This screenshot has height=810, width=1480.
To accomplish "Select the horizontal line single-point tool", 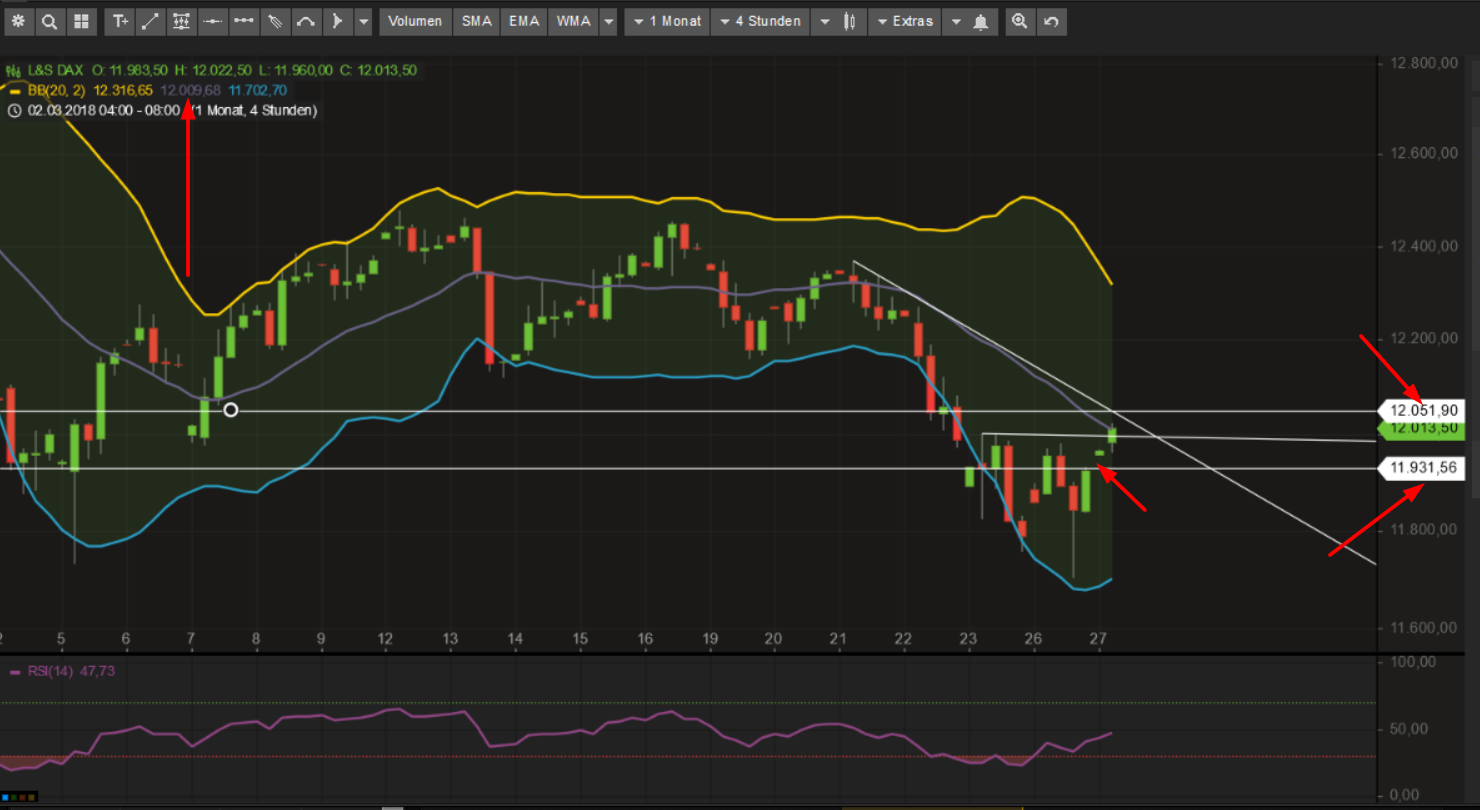I will click(x=212, y=21).
